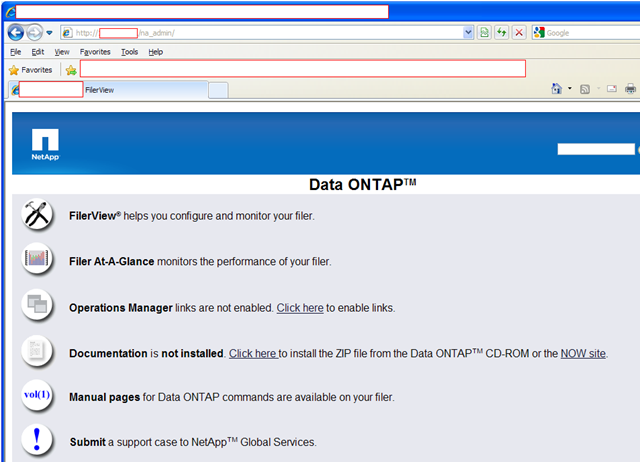Go back with the browser Back arrow
The image size is (640, 462).
click(16, 33)
